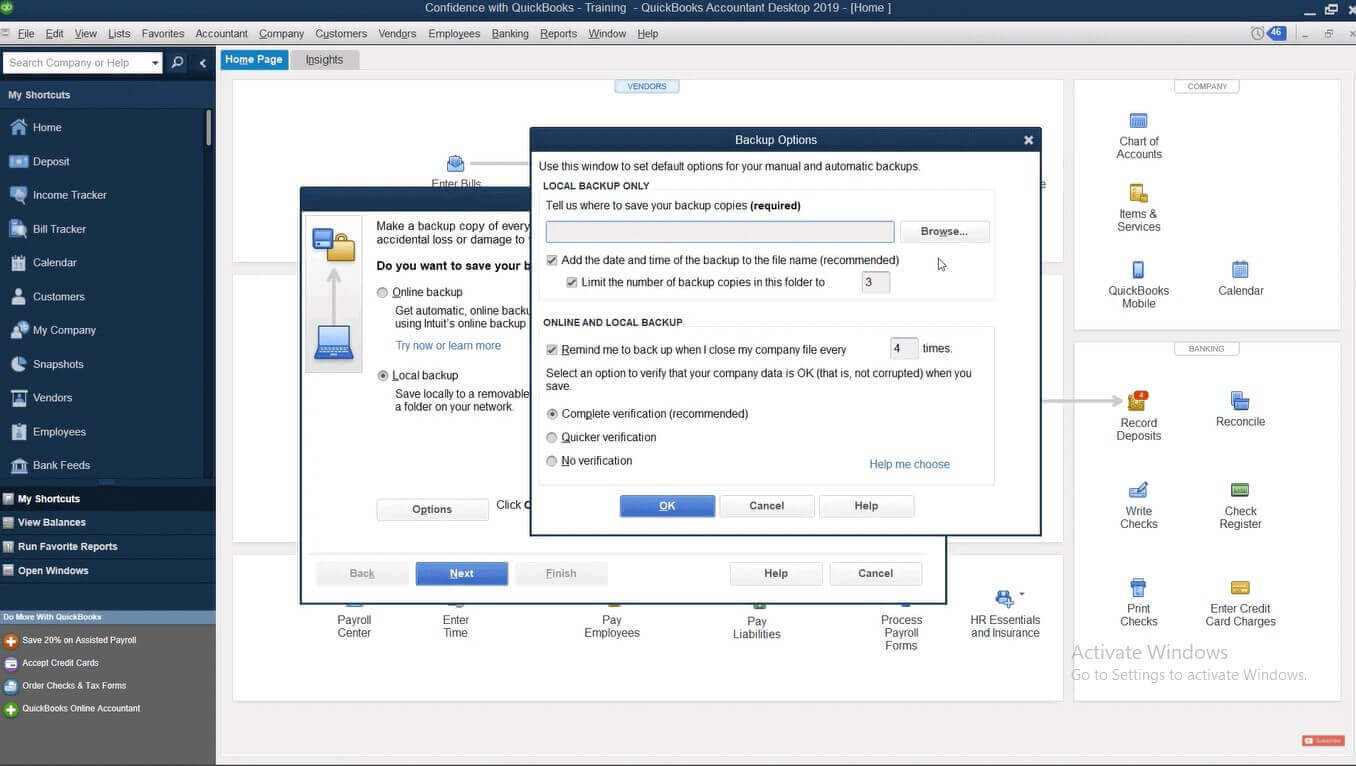This screenshot has height=766, width=1356.
Task: Open Bank Feeds shortcut
Action: (x=61, y=465)
